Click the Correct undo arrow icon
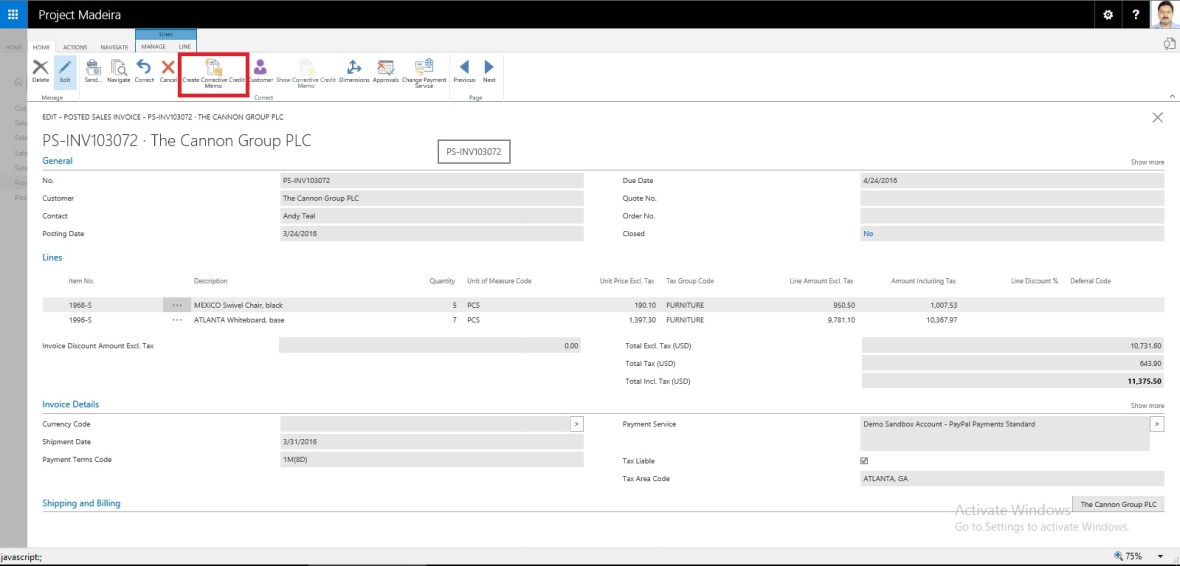The image size is (1180, 566). (x=144, y=69)
